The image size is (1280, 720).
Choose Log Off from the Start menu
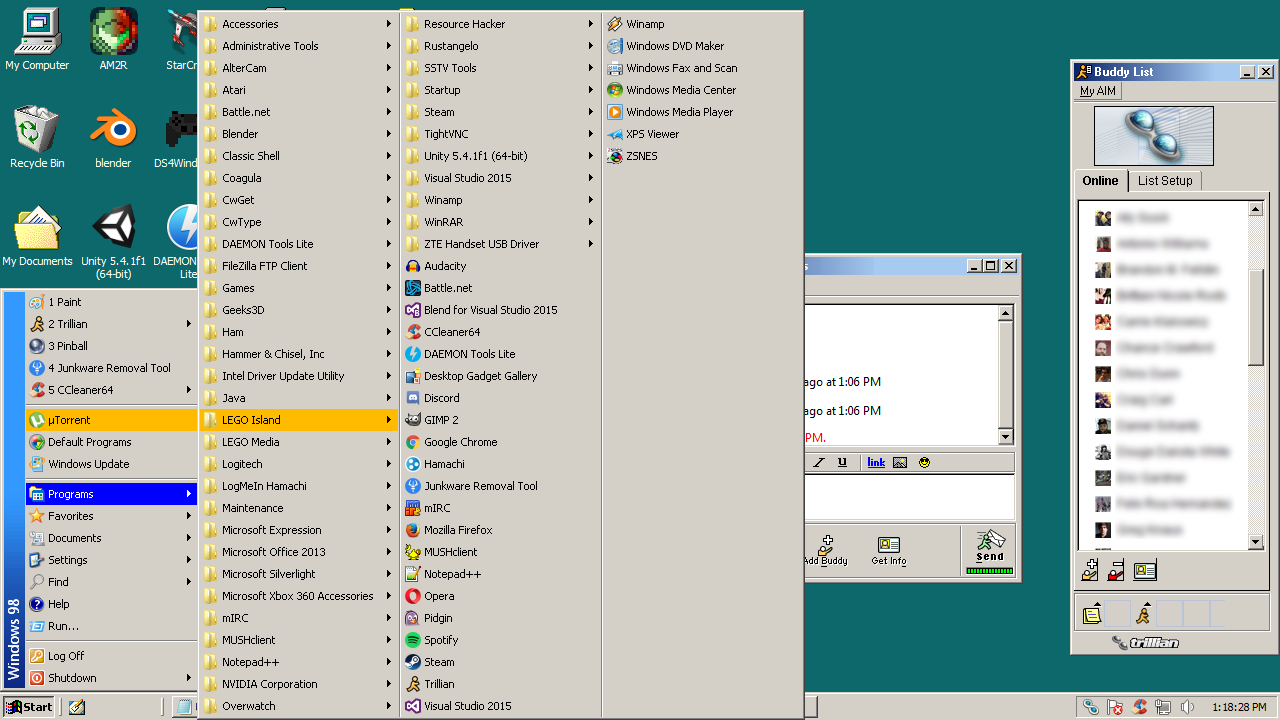(111, 656)
